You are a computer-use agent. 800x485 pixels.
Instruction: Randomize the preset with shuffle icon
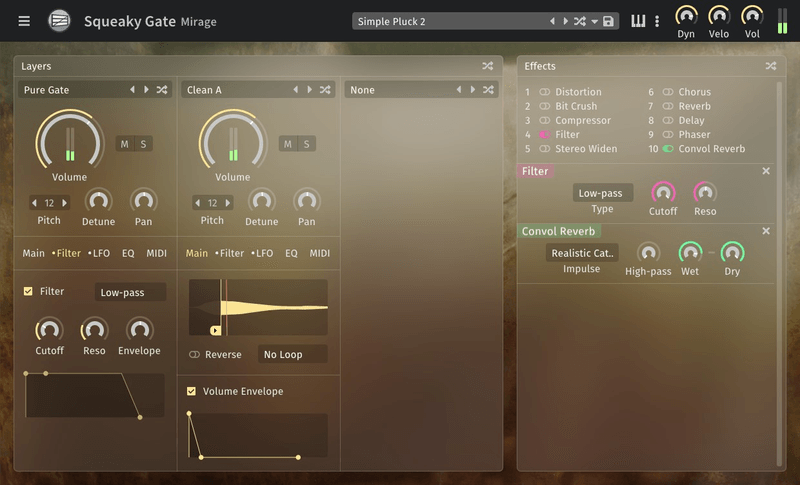point(580,21)
